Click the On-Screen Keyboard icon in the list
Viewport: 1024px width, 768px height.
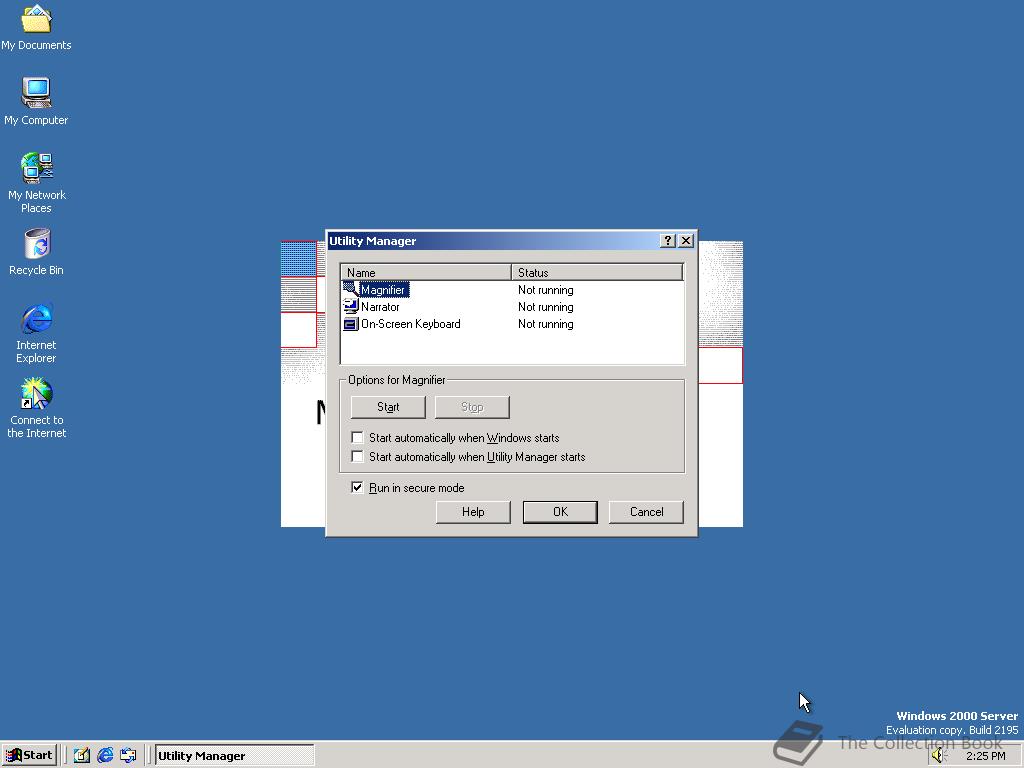coord(351,323)
